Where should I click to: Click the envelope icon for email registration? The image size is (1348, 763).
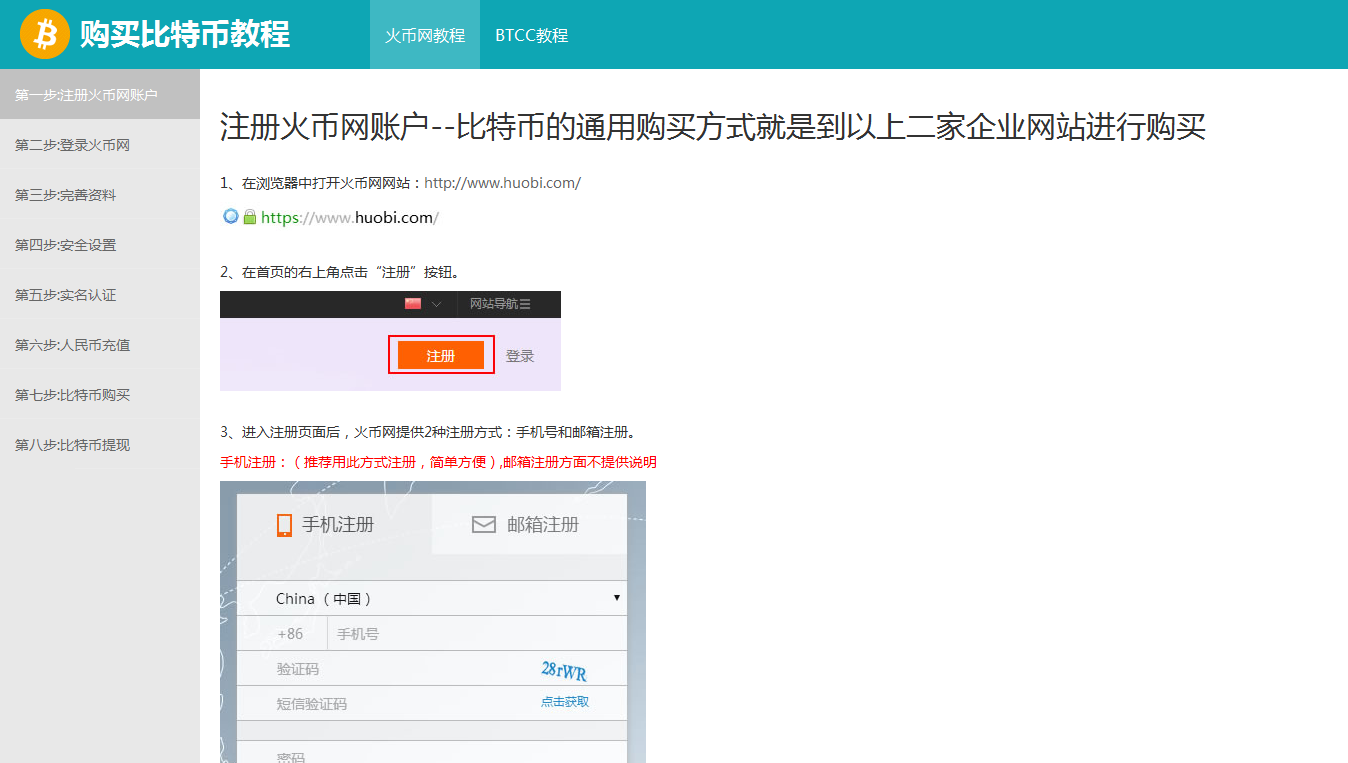pos(484,525)
